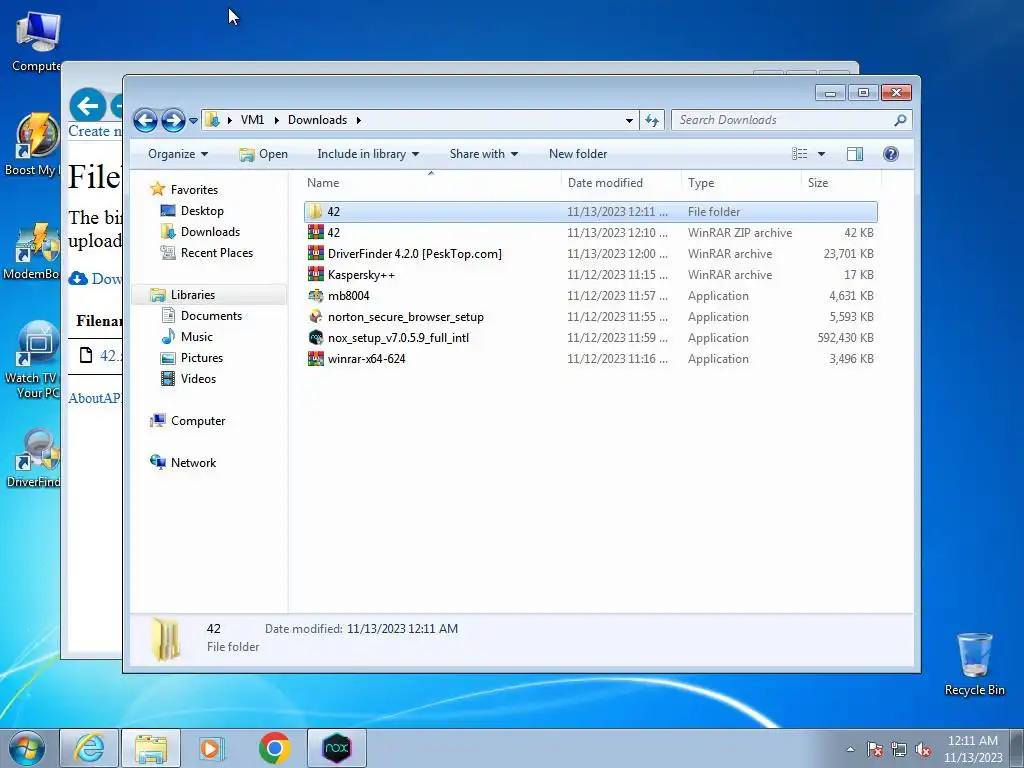Select the 42 WinRAR ZIP archive icon
The image size is (1024, 768).
click(x=315, y=232)
